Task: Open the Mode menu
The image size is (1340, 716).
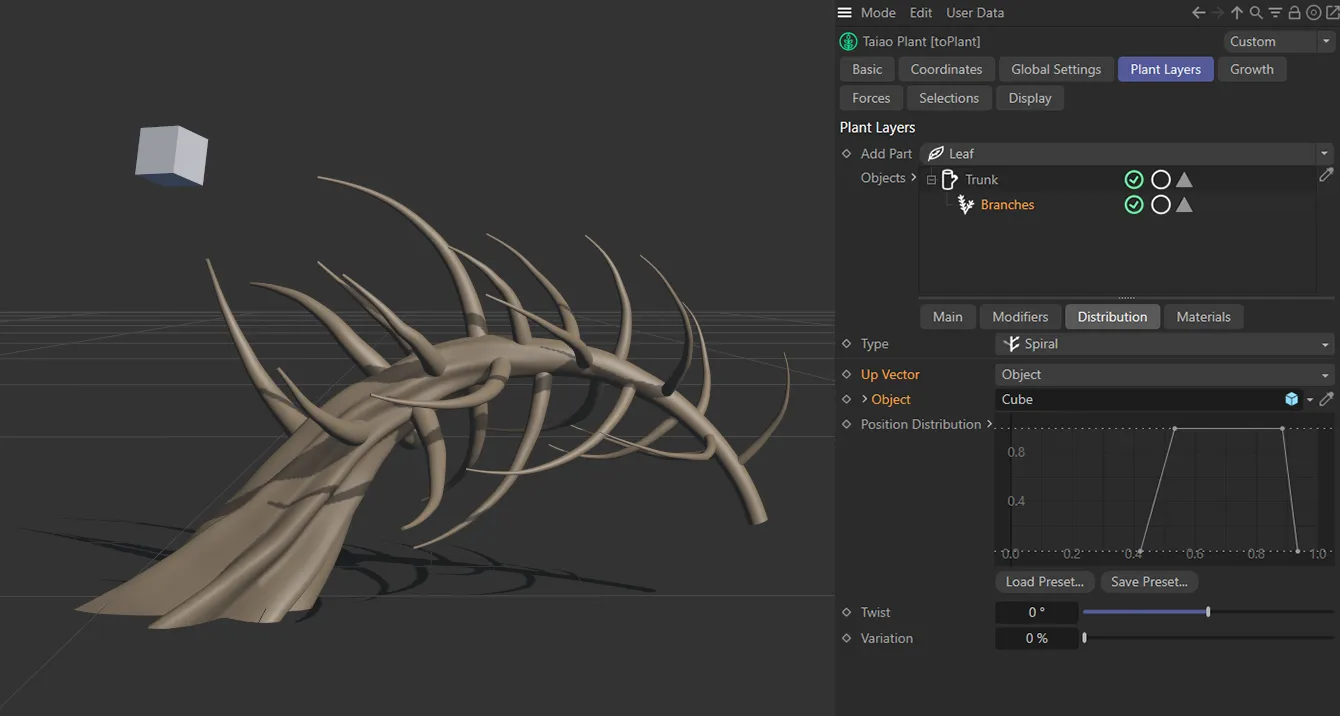Action: pyautogui.click(x=878, y=12)
